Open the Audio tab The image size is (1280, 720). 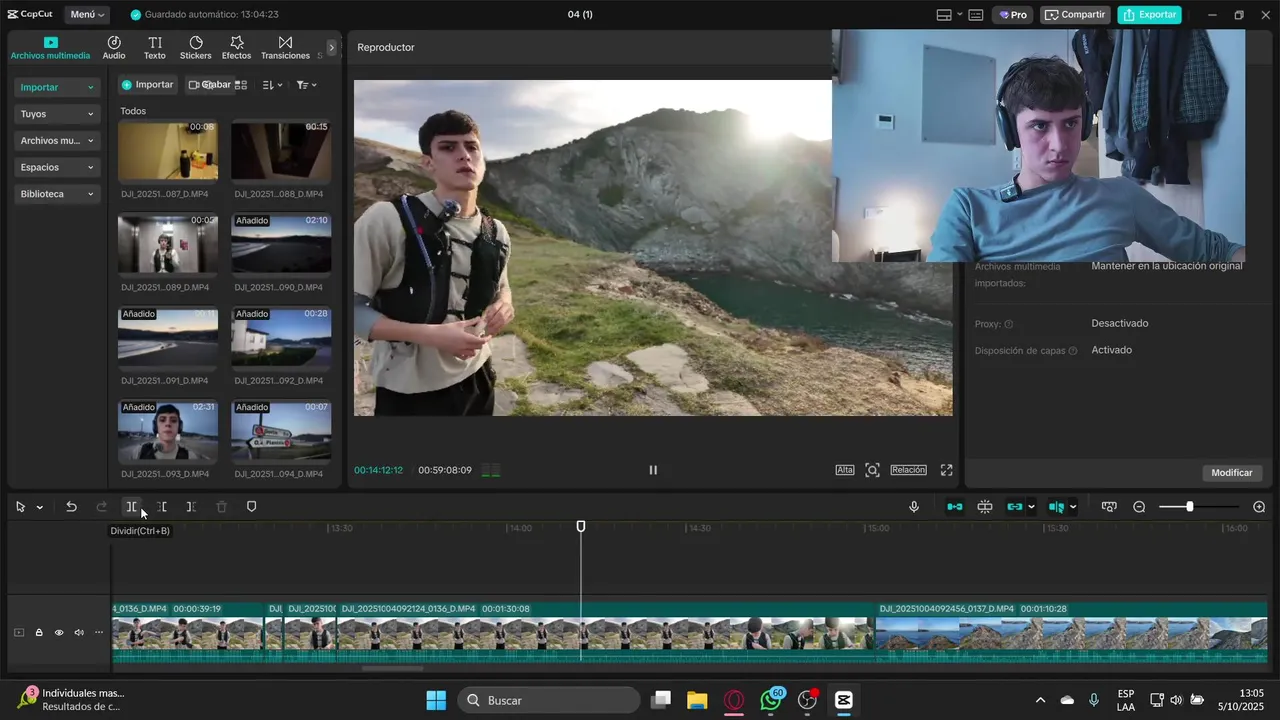114,48
